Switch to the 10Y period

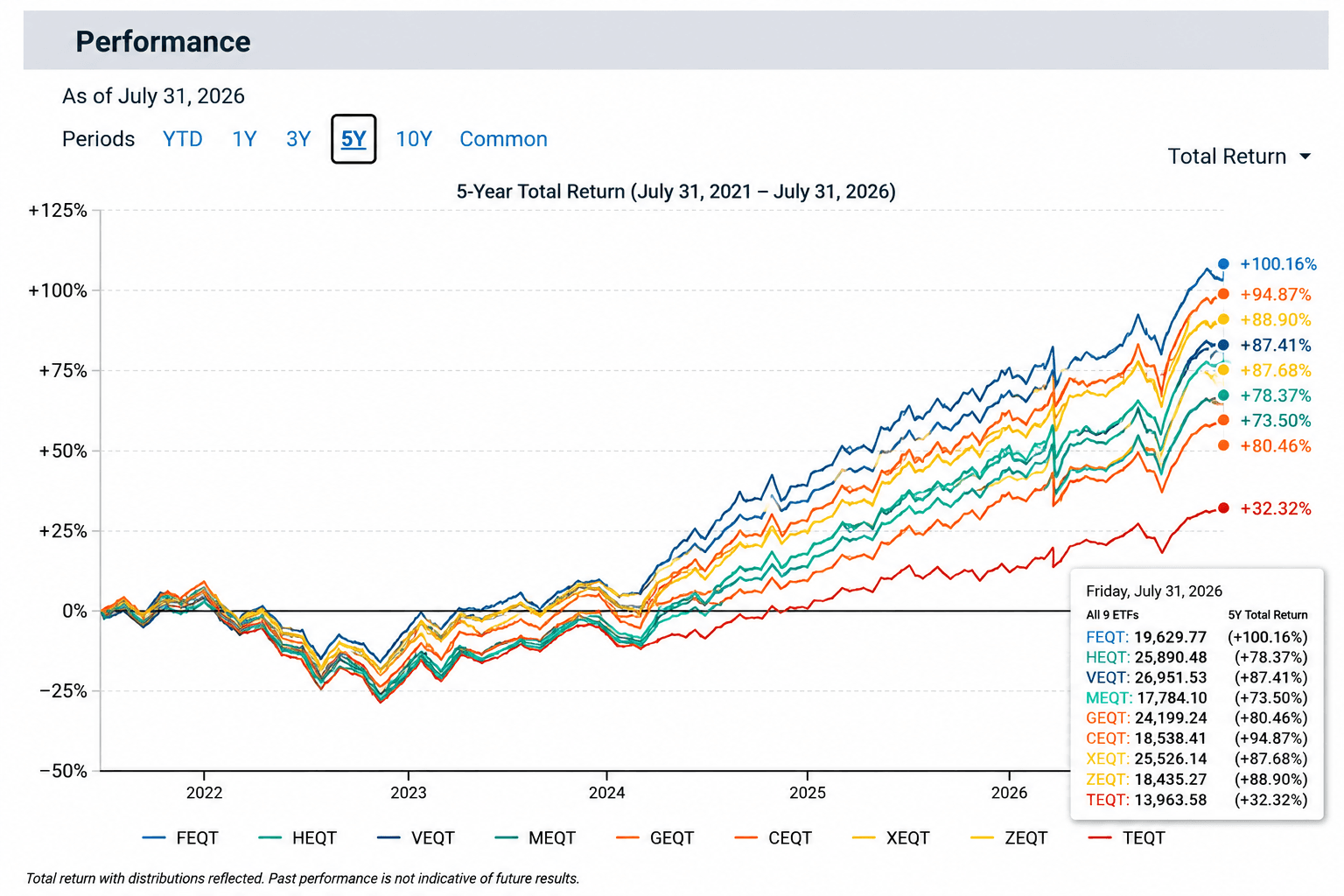pyautogui.click(x=414, y=139)
